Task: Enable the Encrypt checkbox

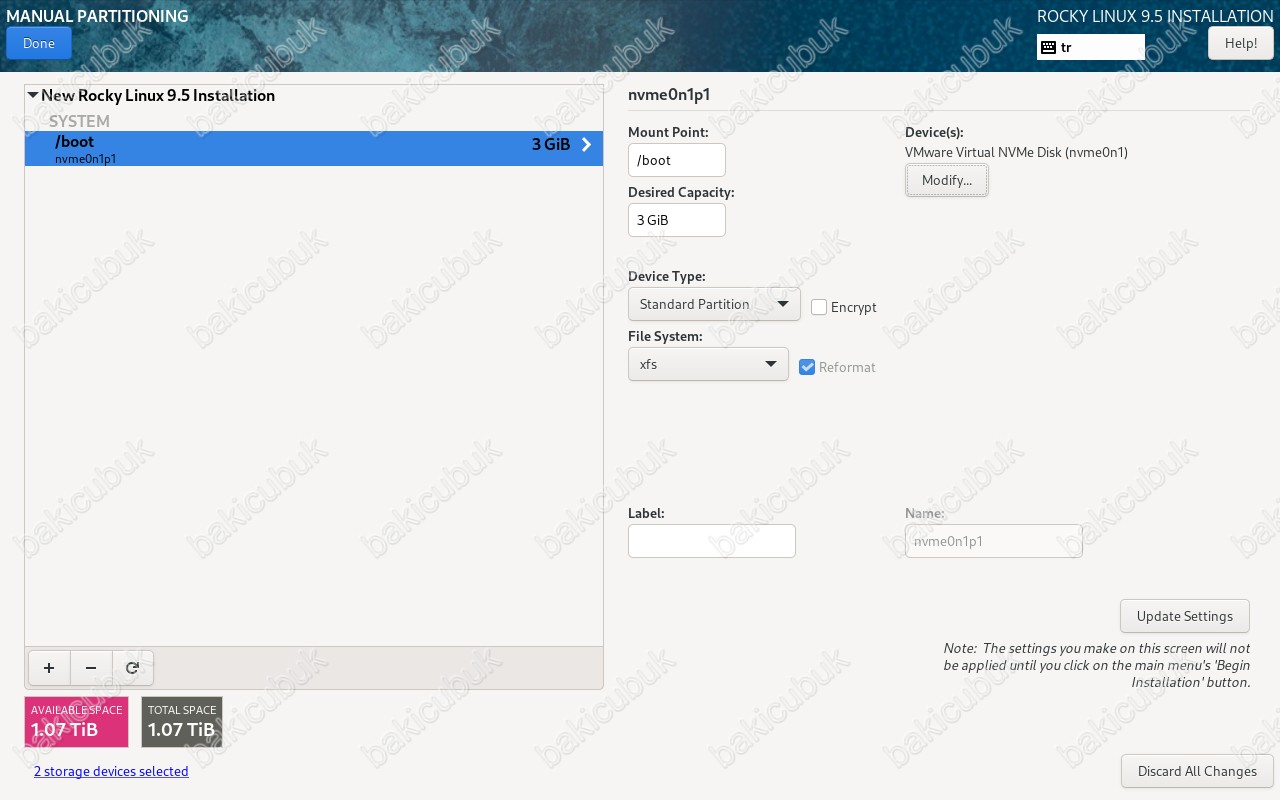Action: tap(819, 307)
